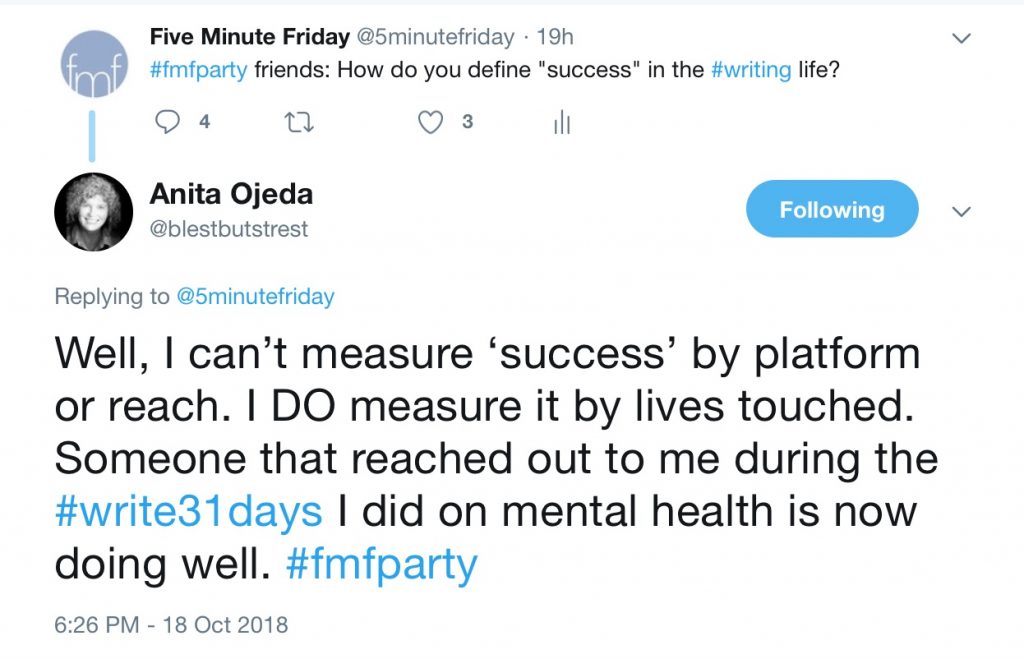Open the tweet analytics bar icon

[561, 122]
